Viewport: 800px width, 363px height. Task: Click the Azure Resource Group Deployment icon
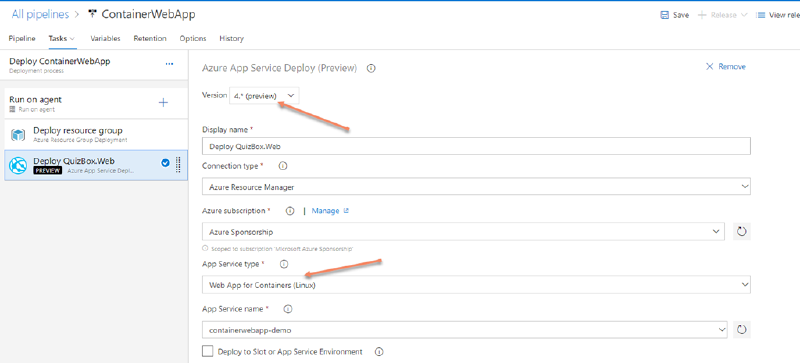18,135
